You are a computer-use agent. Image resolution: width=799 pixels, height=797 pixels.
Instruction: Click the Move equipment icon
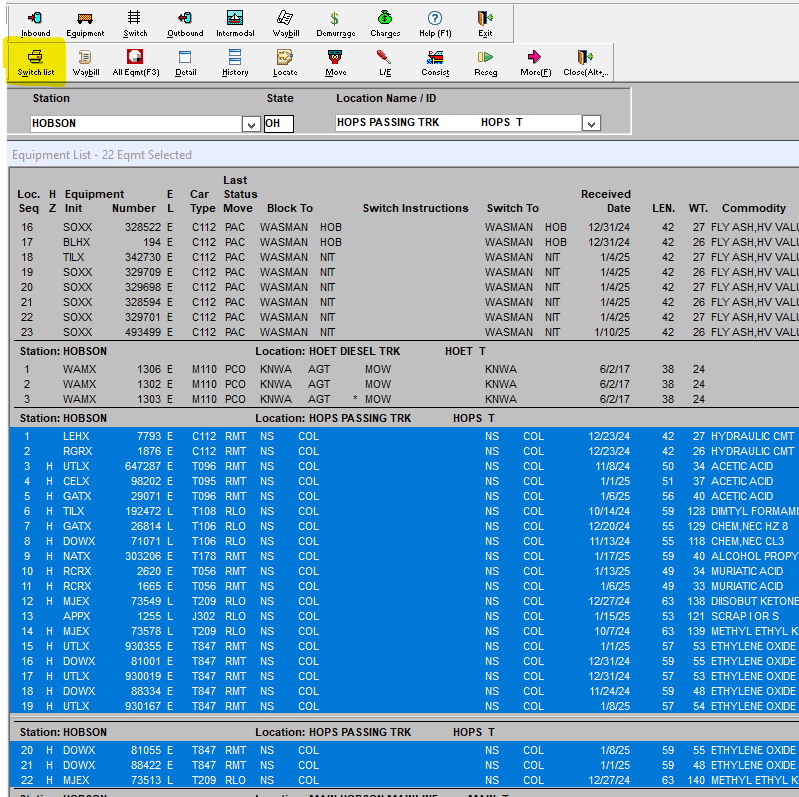[335, 63]
